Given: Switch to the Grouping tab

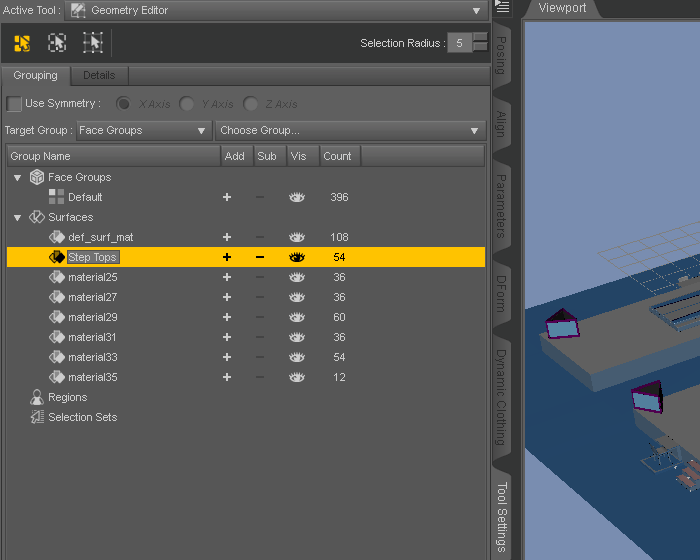Looking at the screenshot, I should (36, 75).
